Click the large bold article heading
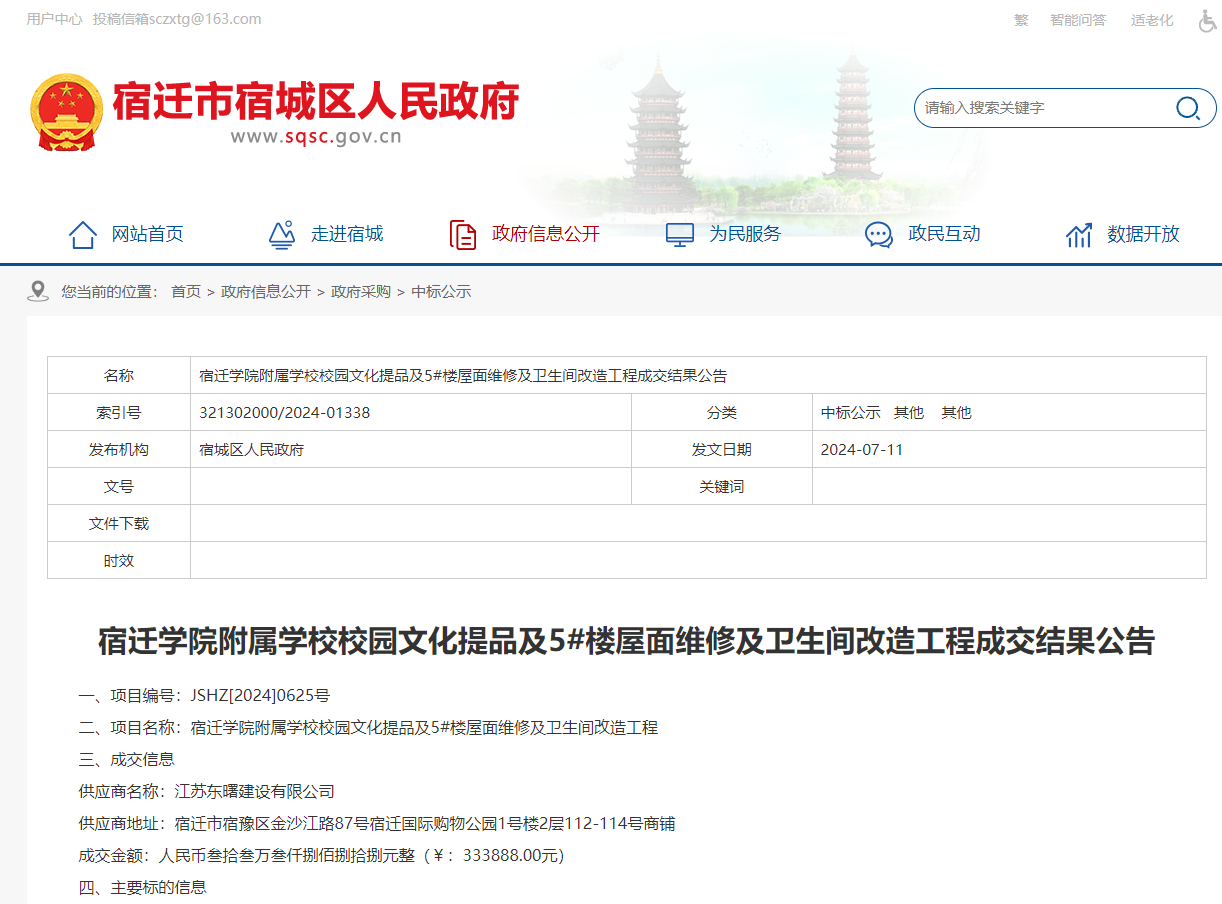This screenshot has width=1222, height=904. [x=626, y=641]
